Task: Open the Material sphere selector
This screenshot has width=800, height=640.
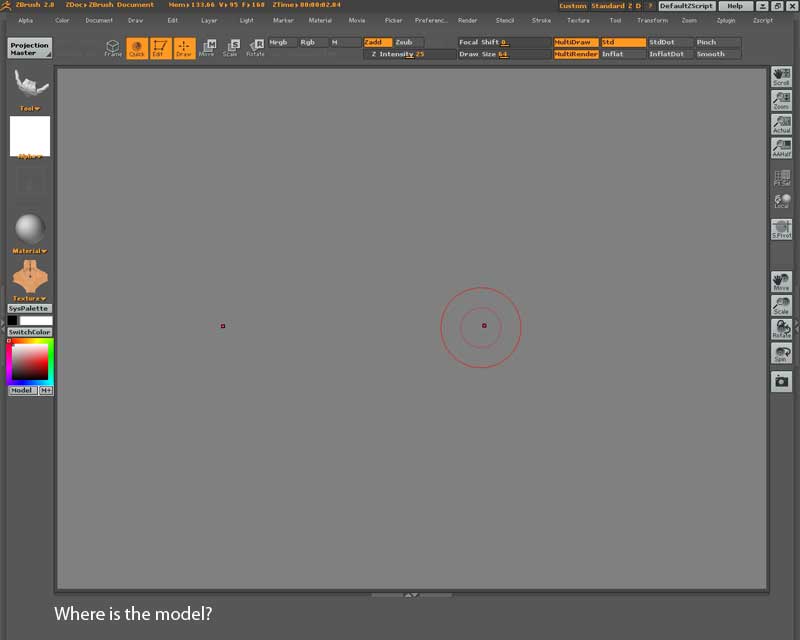Action: [x=30, y=228]
